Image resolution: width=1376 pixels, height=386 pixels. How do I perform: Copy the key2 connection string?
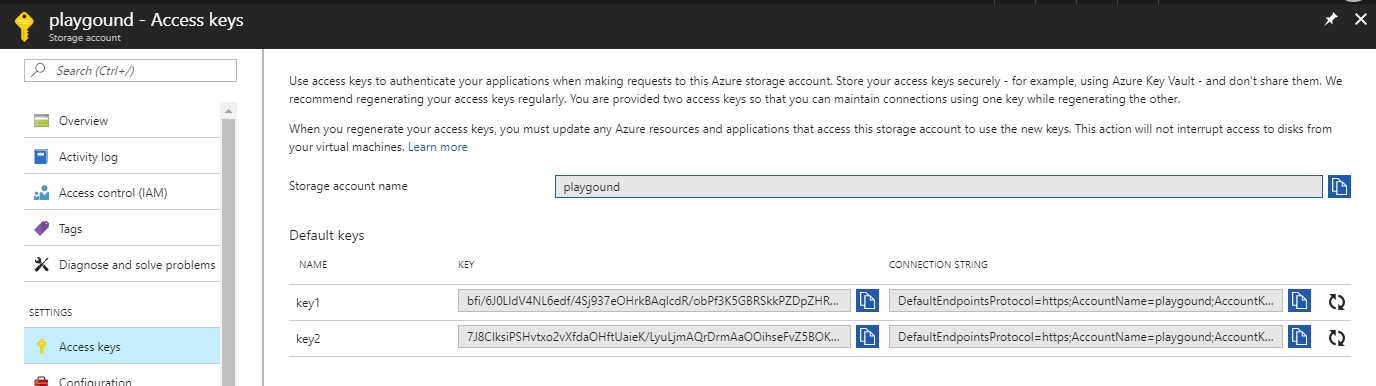point(1299,337)
